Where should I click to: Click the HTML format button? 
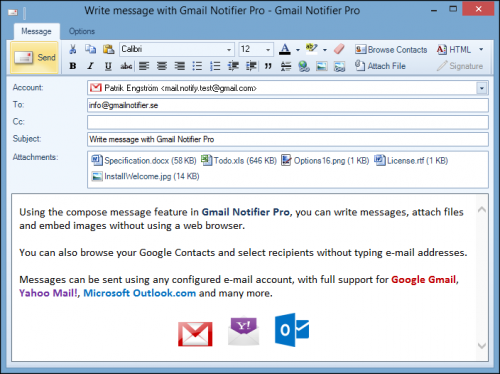coord(454,49)
